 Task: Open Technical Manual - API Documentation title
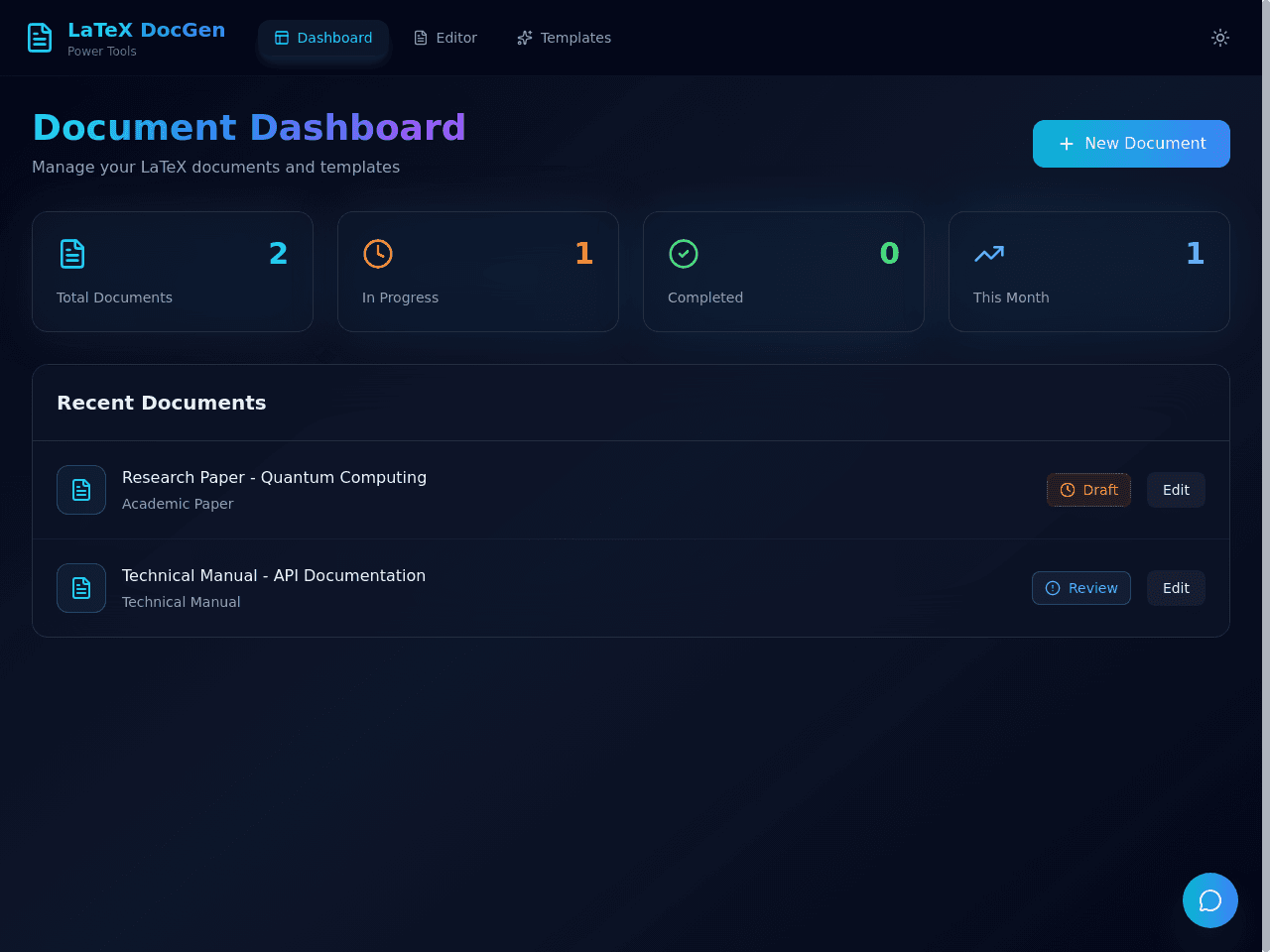click(x=274, y=575)
